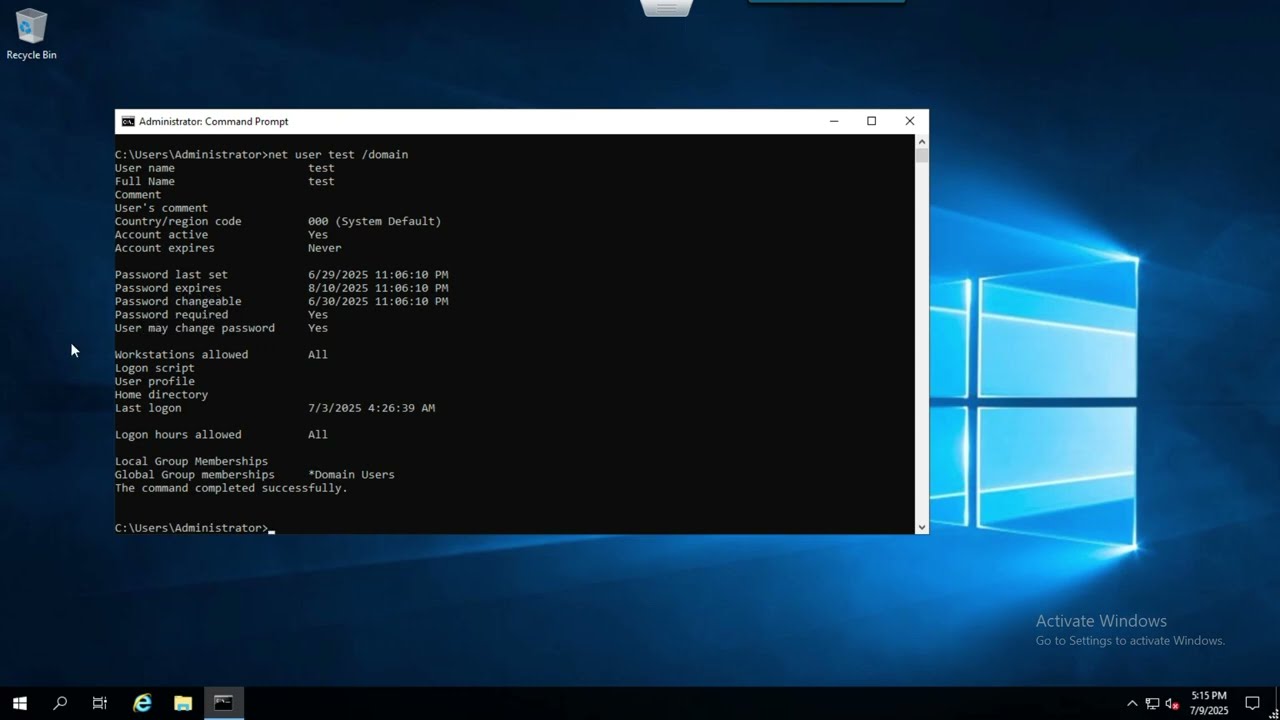1280x720 pixels.
Task: Click 'Workstations allowed' label
Action: pyautogui.click(x=181, y=355)
